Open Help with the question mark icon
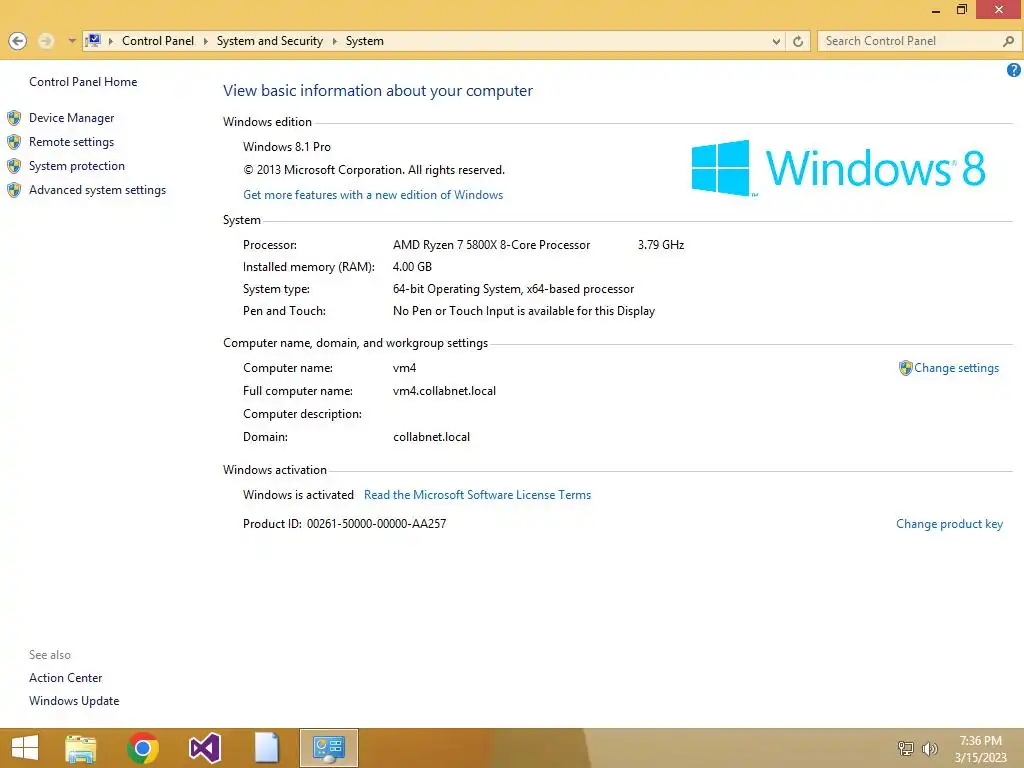 pos(1014,70)
